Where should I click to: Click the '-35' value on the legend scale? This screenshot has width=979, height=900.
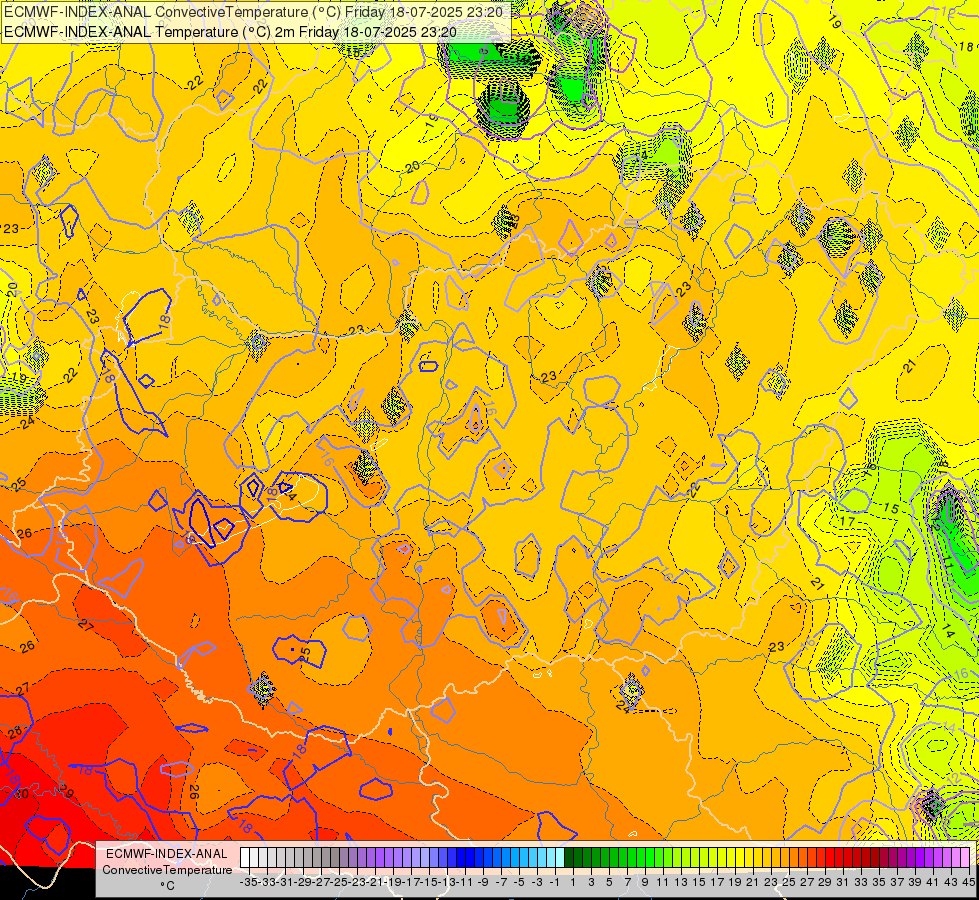248,882
